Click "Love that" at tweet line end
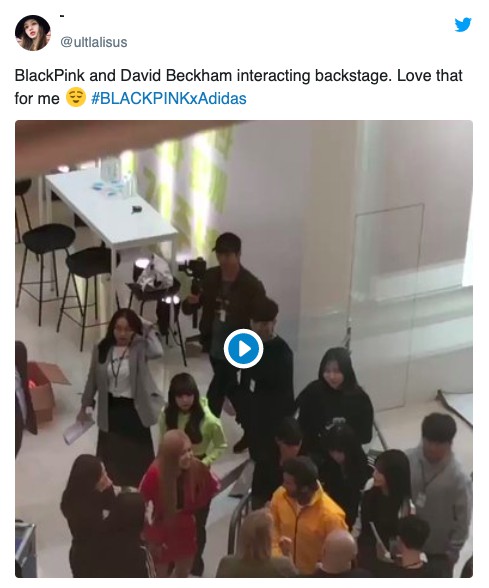 tap(430, 75)
